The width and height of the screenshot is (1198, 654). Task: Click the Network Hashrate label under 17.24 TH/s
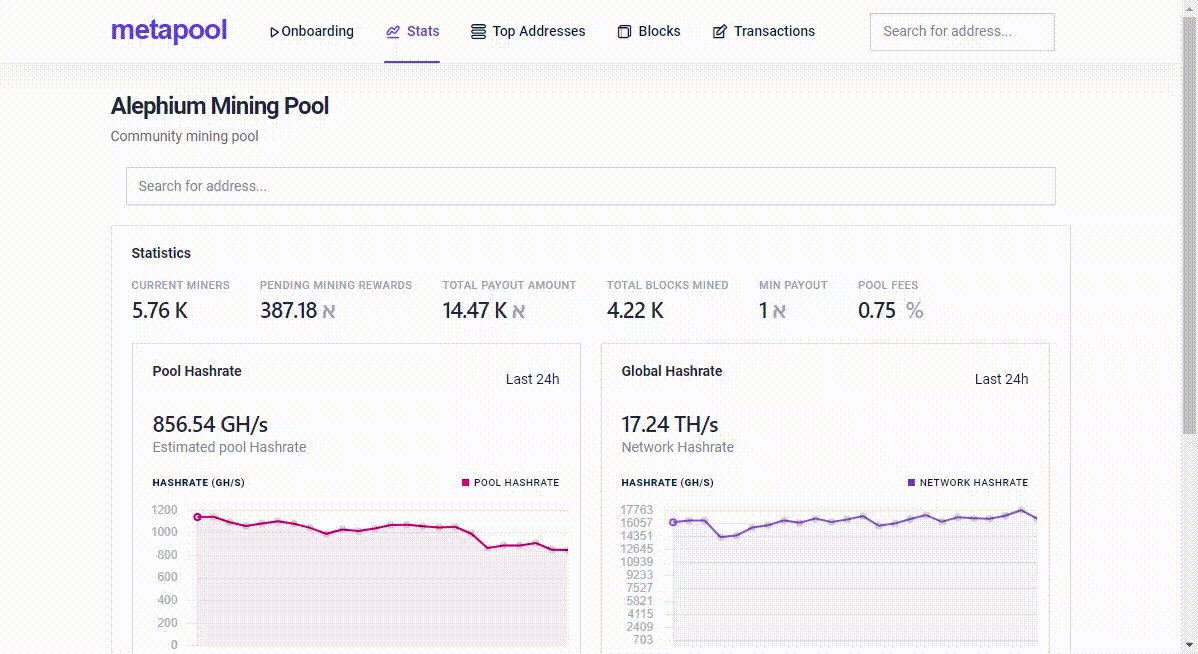click(x=678, y=447)
